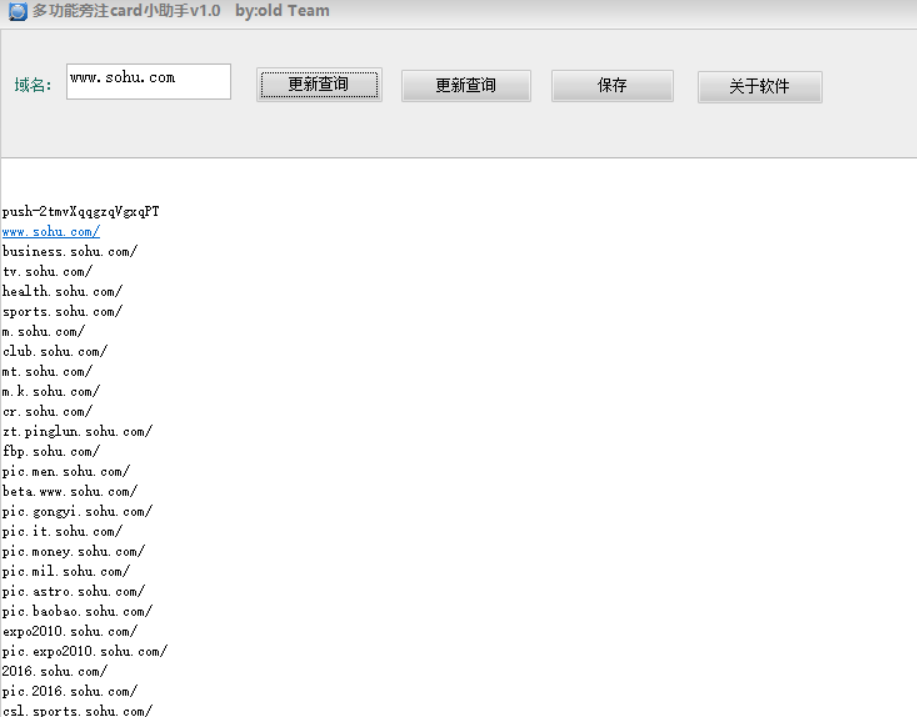Select the pic.it.sohu.com/ entry
This screenshot has width=917, height=717.
pyautogui.click(x=62, y=532)
